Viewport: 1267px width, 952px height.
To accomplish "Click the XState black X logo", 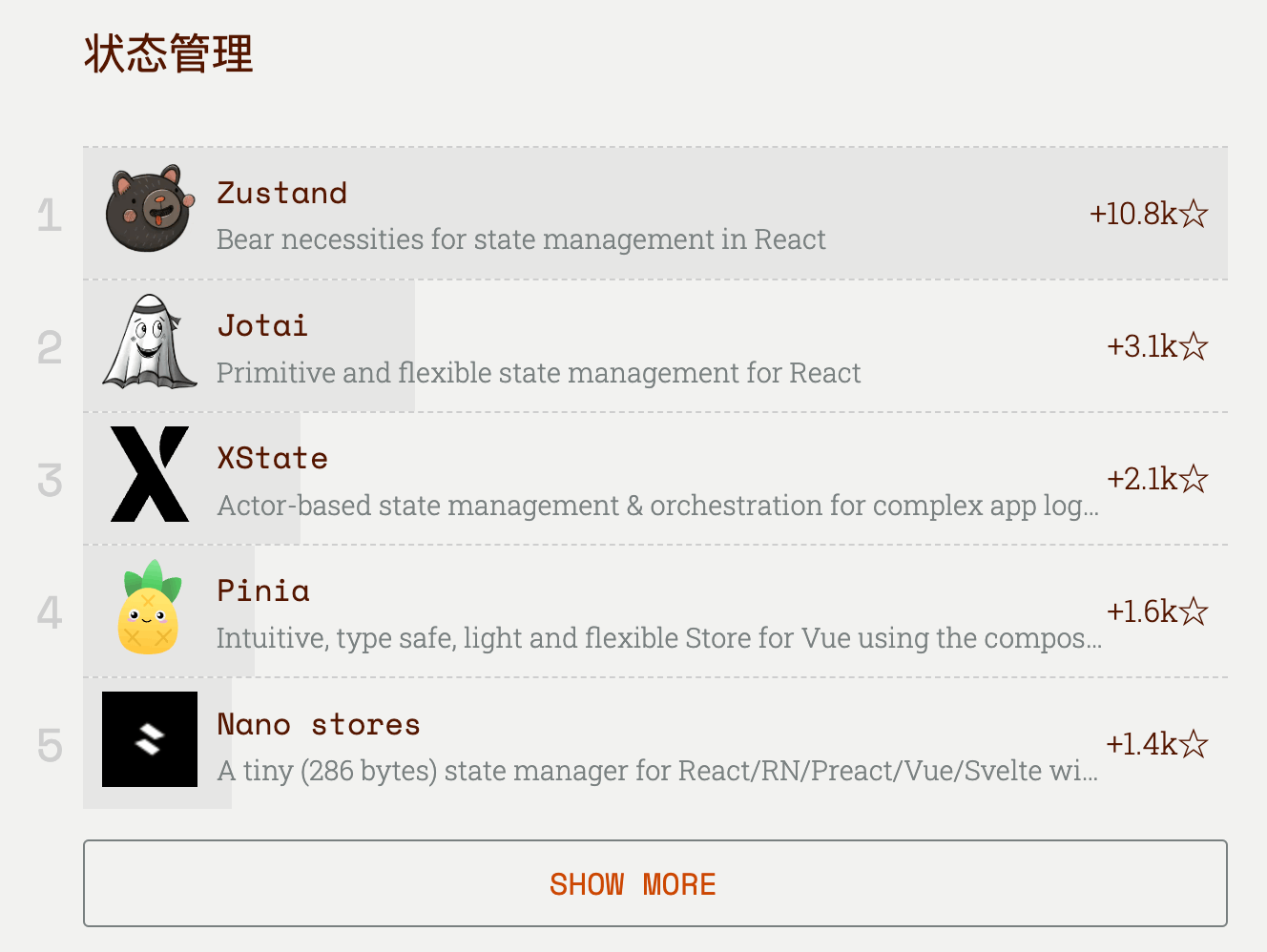I will pyautogui.click(x=150, y=474).
